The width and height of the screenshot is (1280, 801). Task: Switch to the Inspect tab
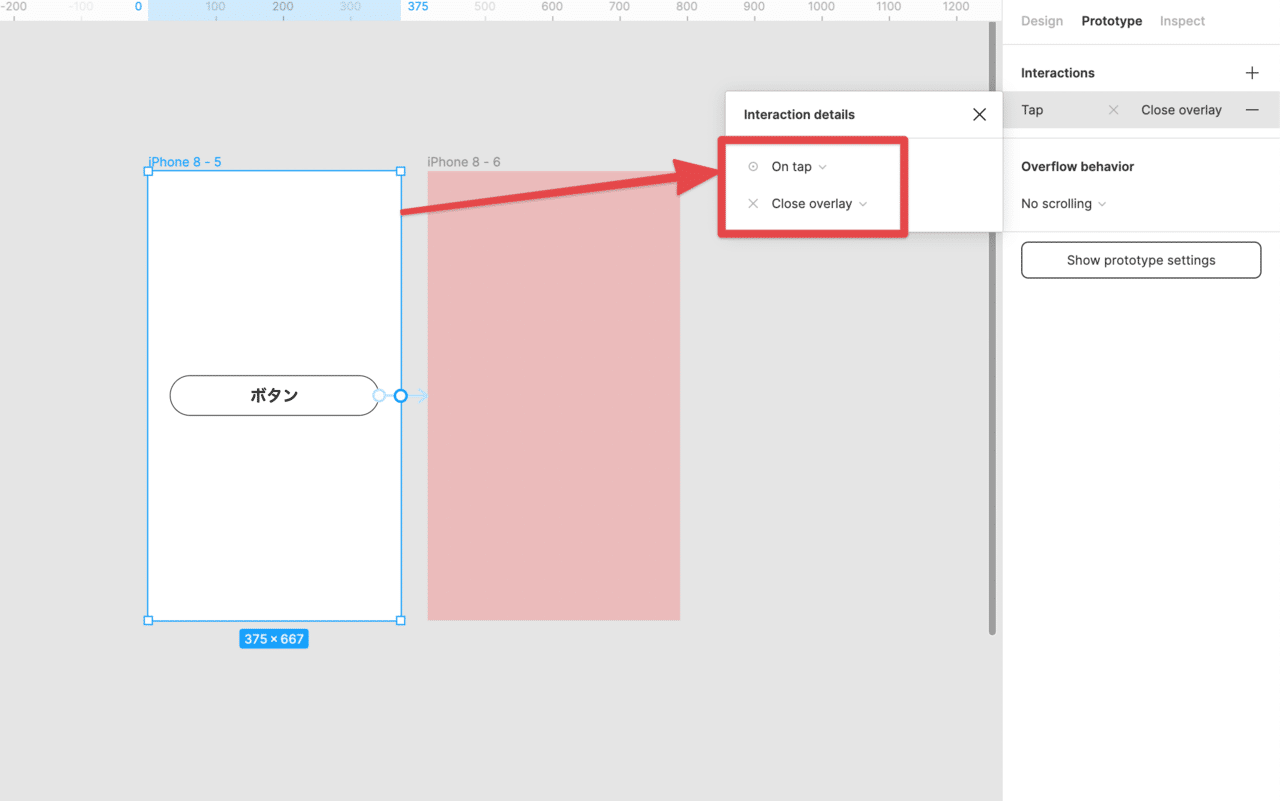1182,21
